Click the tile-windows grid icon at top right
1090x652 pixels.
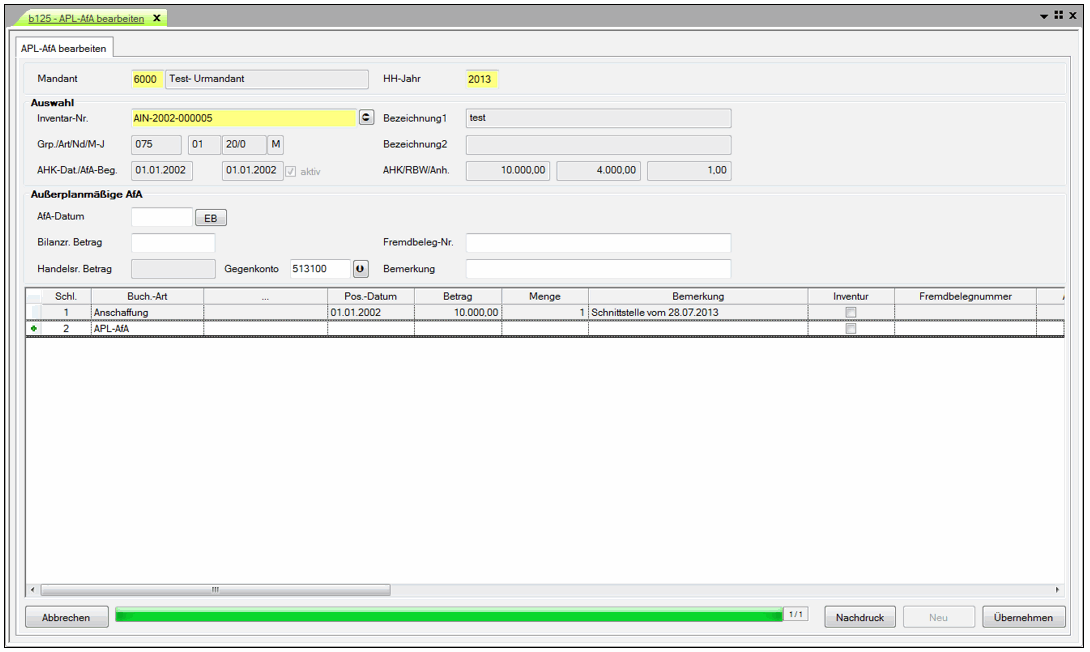pos(1058,16)
